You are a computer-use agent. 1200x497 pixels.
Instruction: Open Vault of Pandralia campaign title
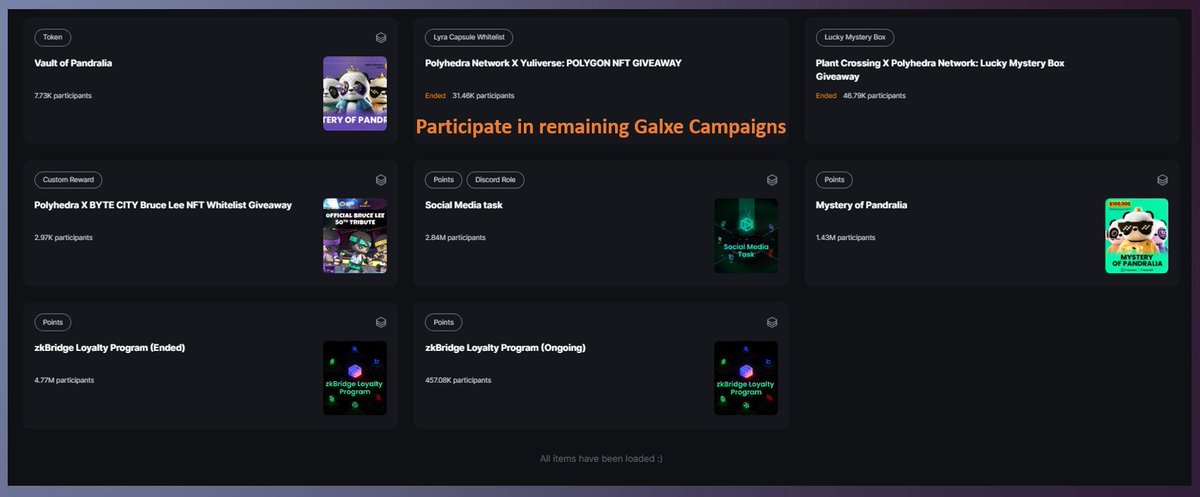(x=73, y=63)
